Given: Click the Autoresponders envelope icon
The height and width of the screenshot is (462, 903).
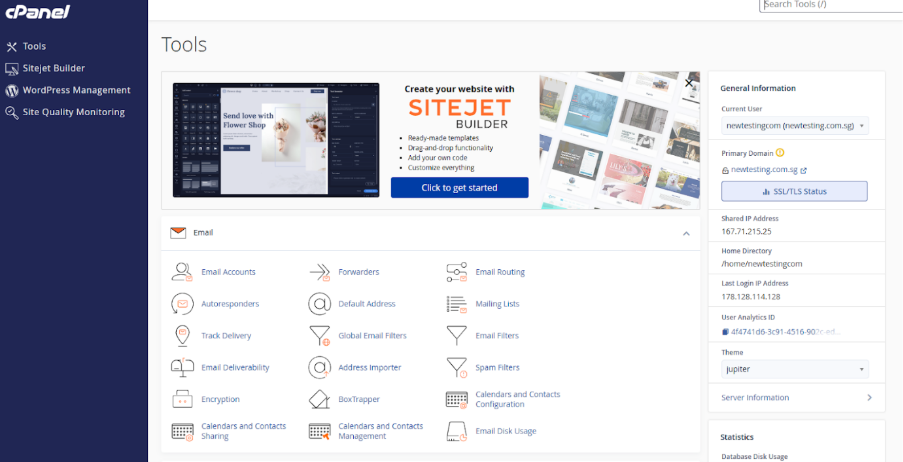Looking at the screenshot, I should tap(182, 303).
